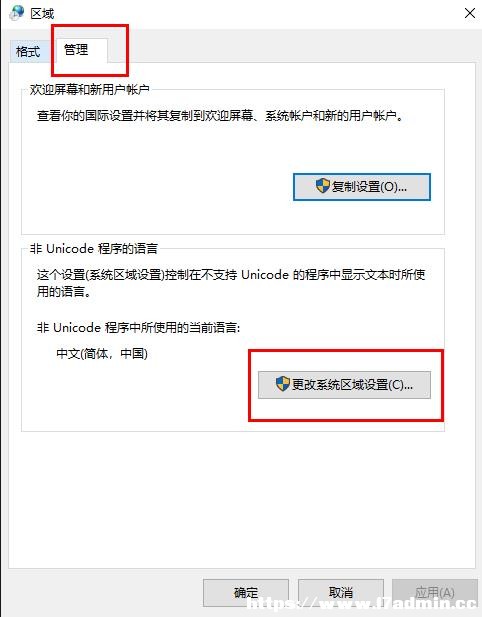482x617 pixels.
Task: Click the globe icon in the 区域 title bar
Action: pos(17,13)
